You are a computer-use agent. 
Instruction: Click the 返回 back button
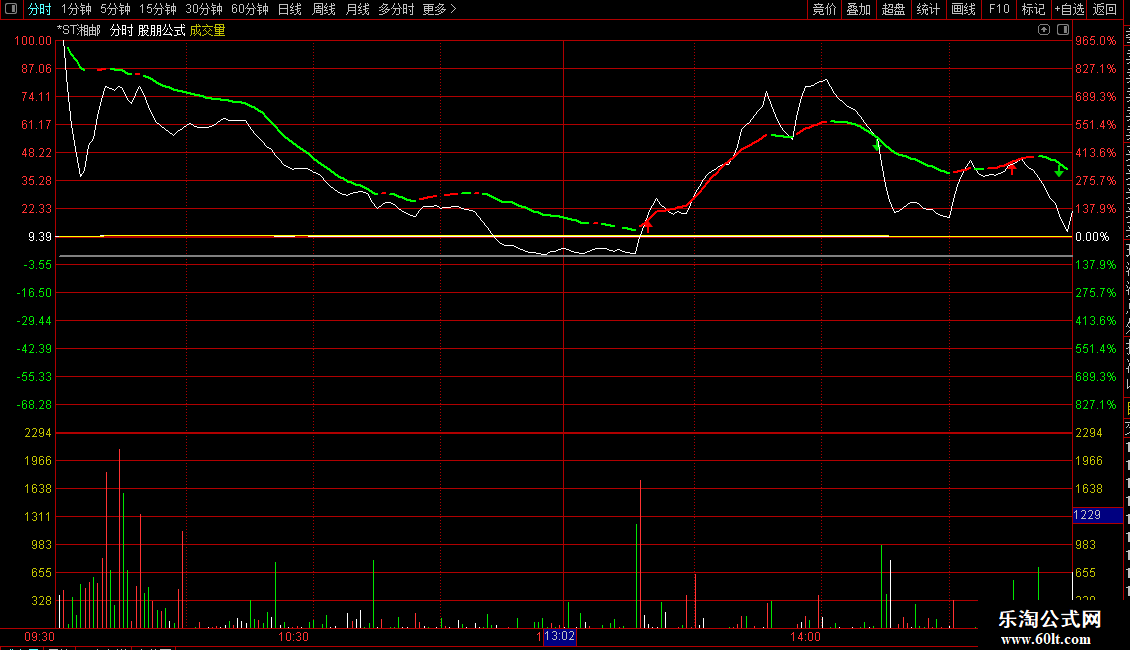(x=1104, y=9)
